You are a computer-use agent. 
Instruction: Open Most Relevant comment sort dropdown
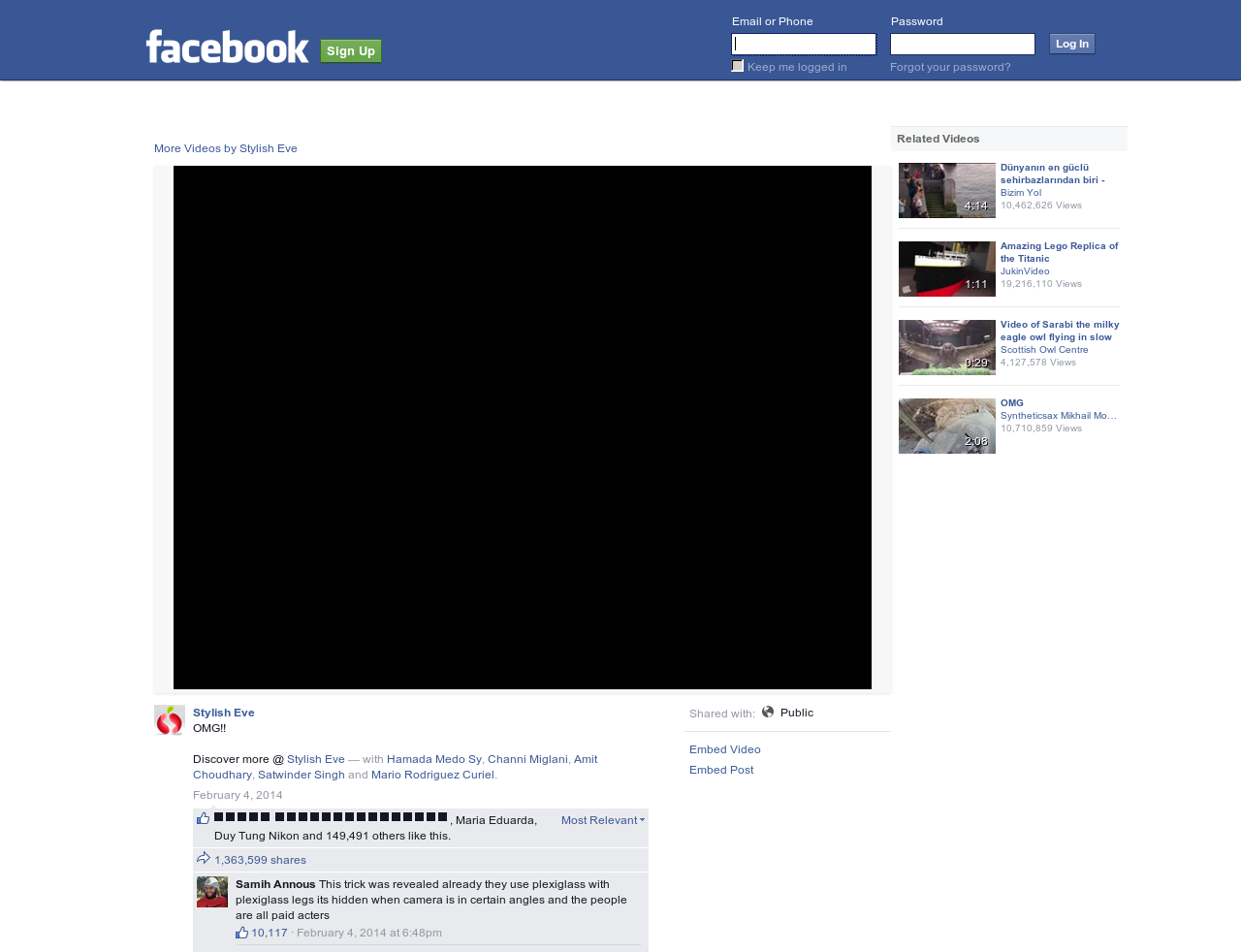pos(603,820)
